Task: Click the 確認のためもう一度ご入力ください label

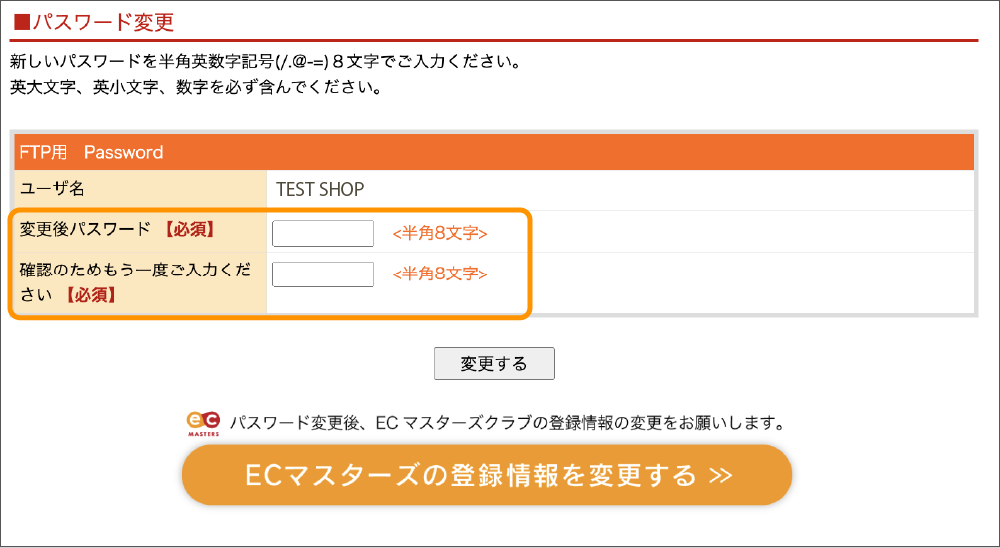Action: coord(134,271)
